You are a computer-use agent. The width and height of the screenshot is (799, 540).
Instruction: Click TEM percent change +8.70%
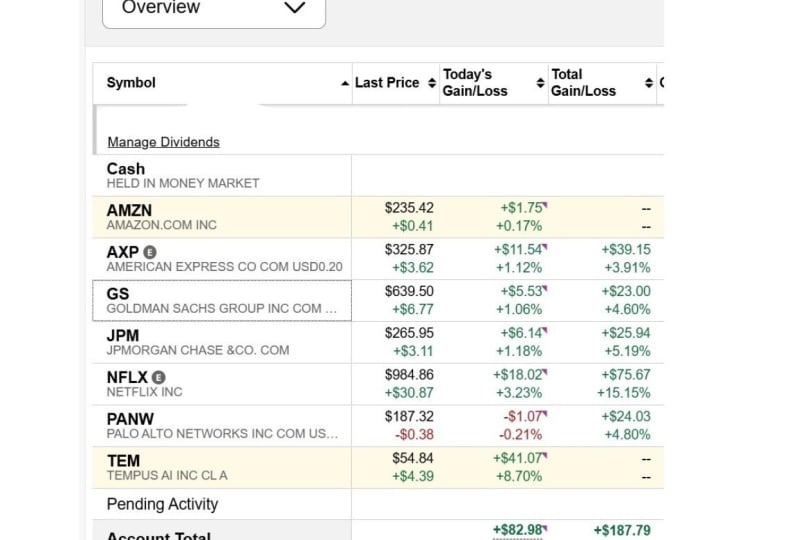click(519, 477)
